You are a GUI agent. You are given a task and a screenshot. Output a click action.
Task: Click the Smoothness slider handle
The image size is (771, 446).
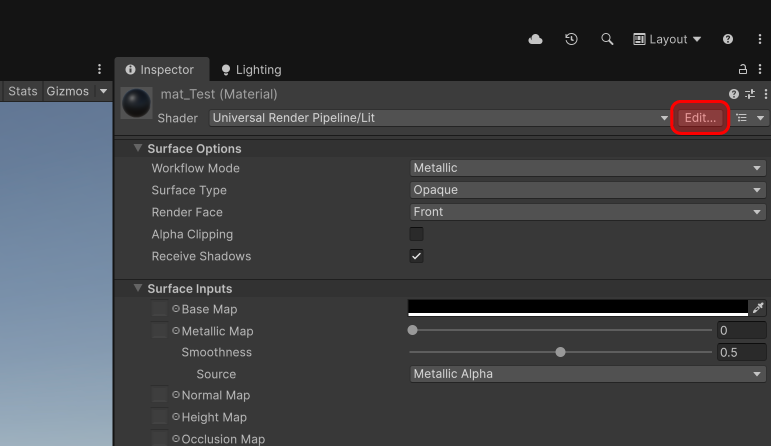point(560,352)
